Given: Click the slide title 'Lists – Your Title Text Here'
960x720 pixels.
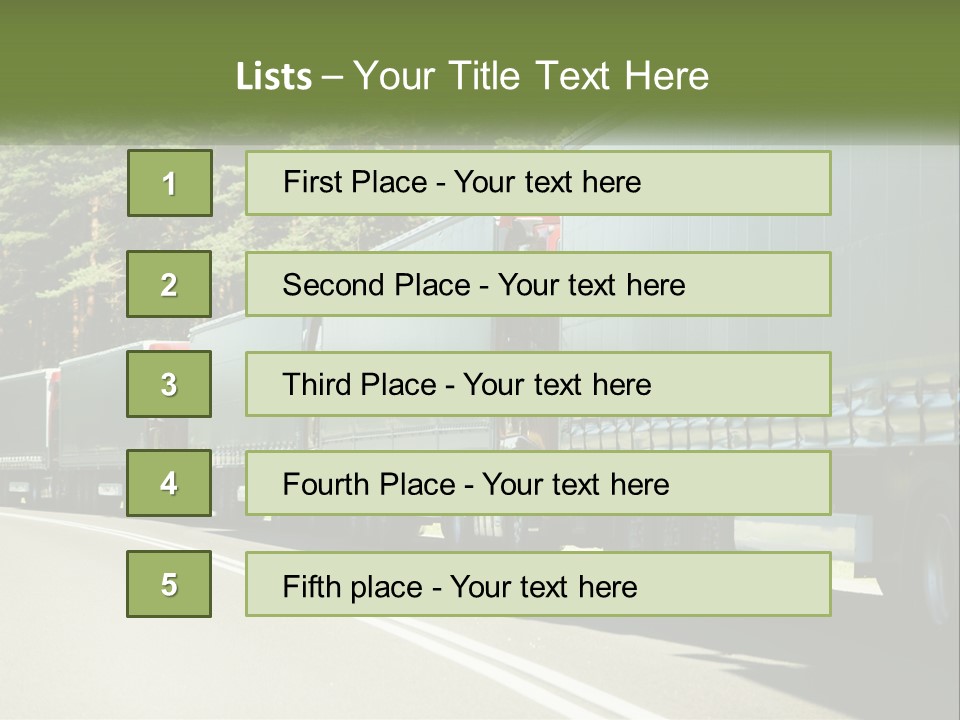Looking at the screenshot, I should (472, 76).
